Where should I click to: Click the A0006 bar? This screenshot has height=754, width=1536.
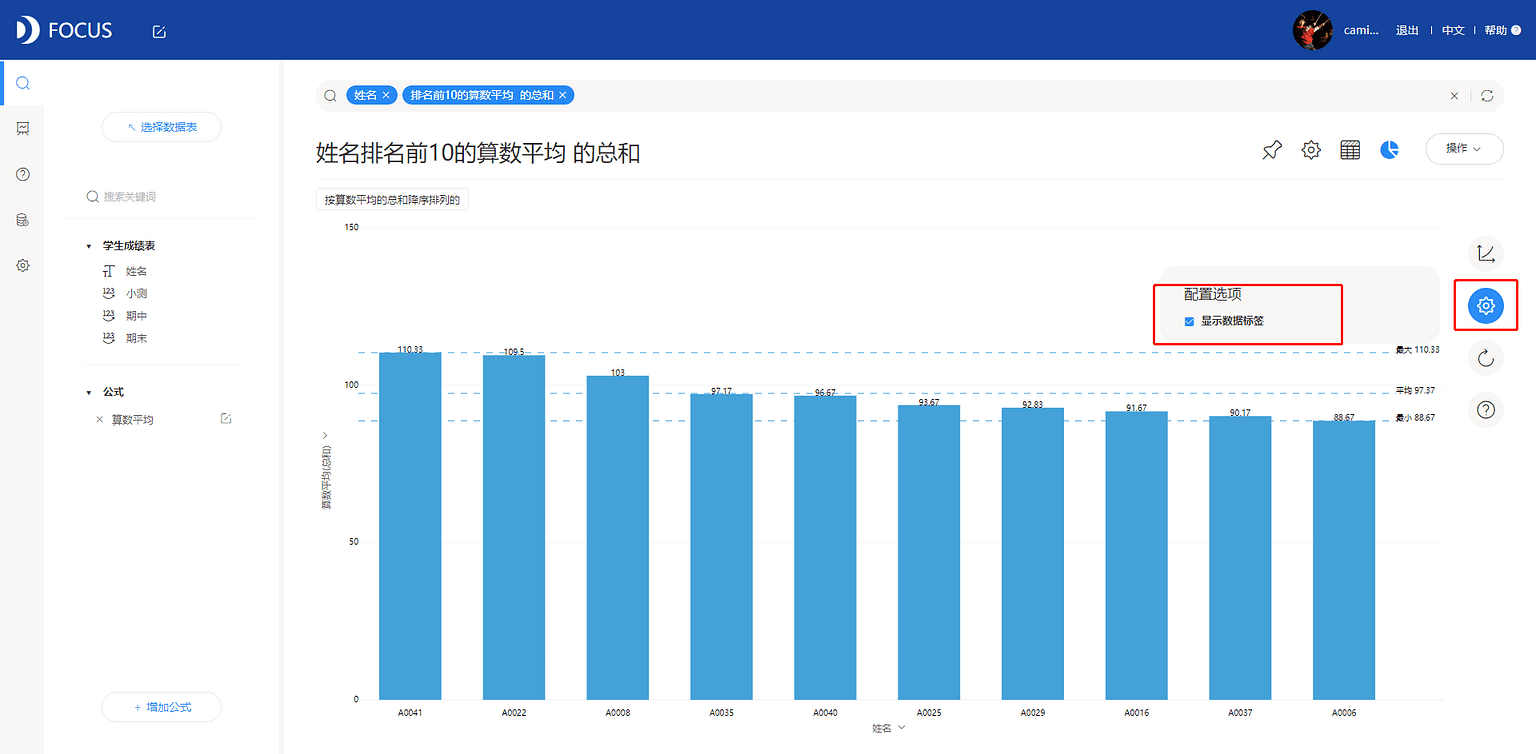coord(1344,560)
